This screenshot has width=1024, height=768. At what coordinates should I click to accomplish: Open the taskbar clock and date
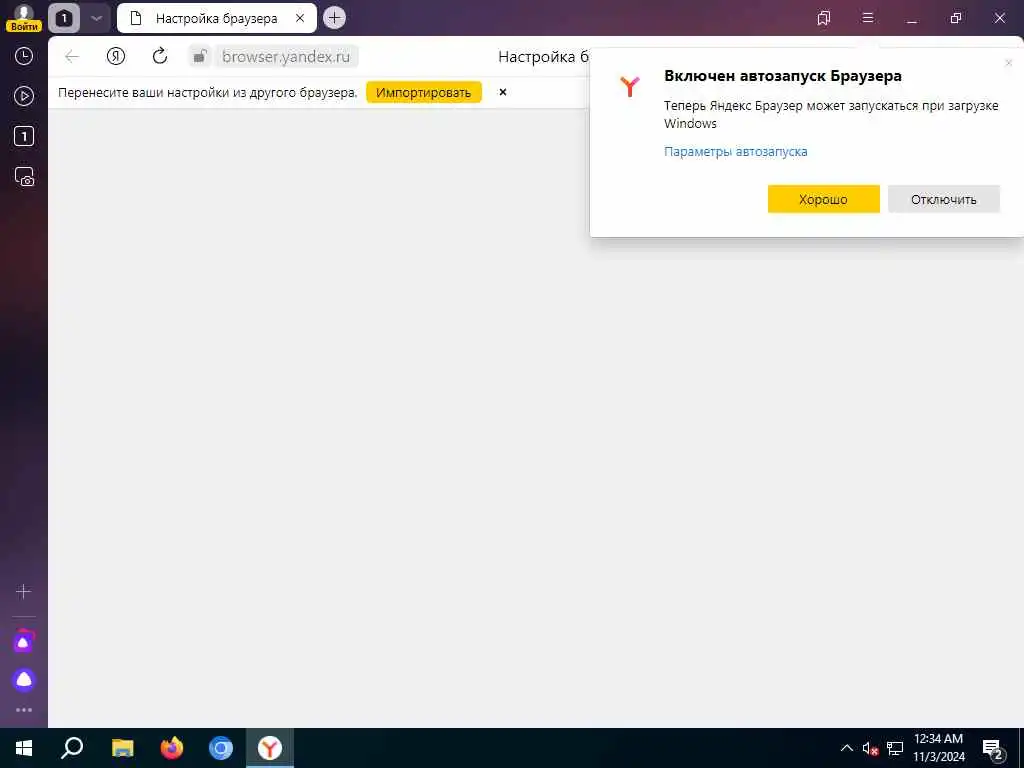[938, 748]
